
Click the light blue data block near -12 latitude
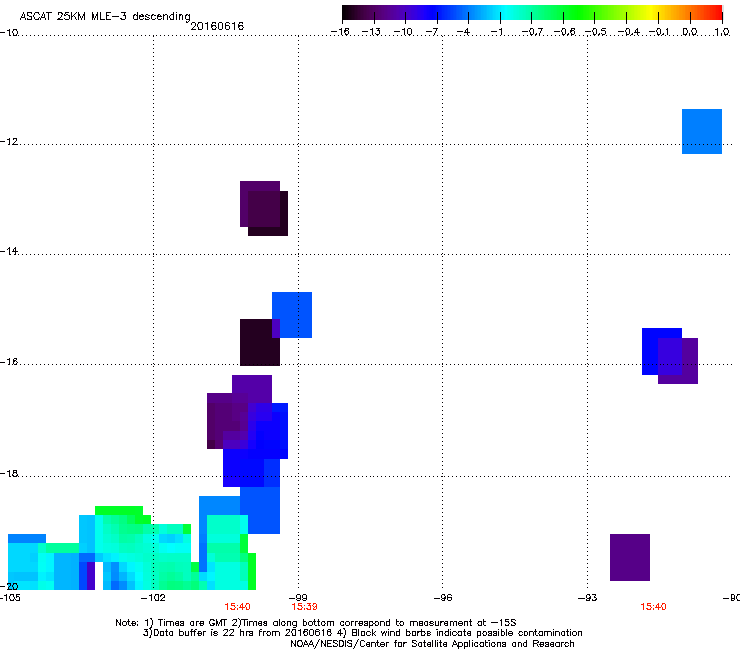coord(702,131)
